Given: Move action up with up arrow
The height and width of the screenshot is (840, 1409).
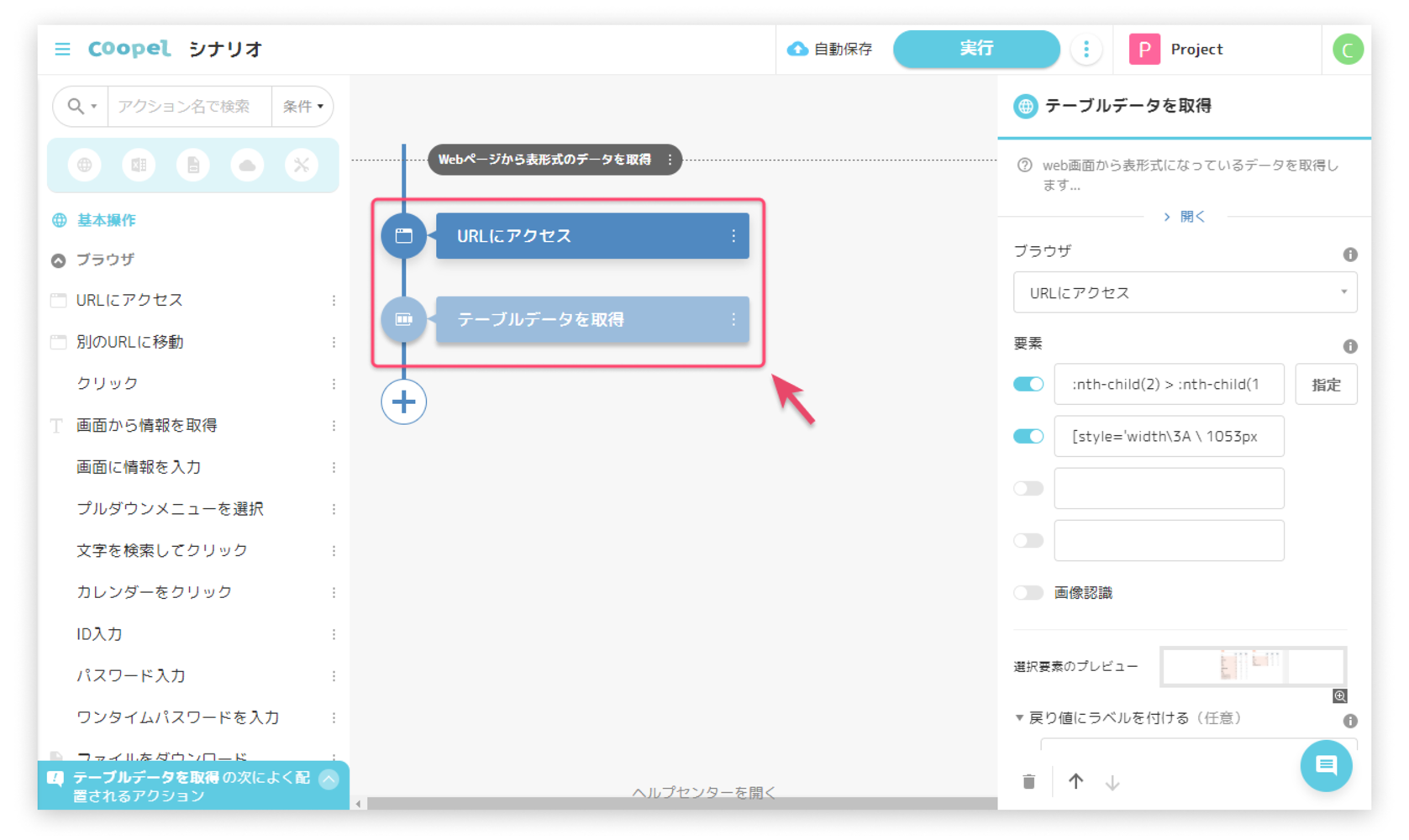Looking at the screenshot, I should [1075, 782].
